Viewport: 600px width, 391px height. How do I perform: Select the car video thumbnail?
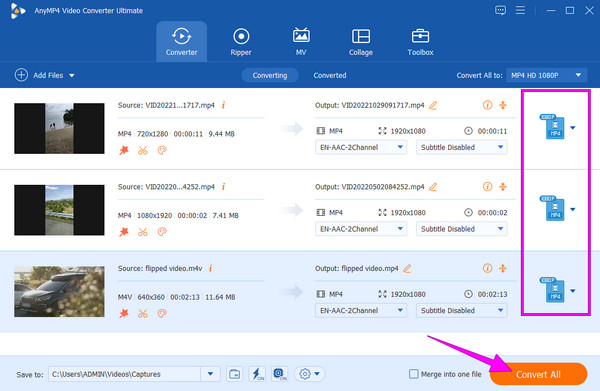point(59,292)
